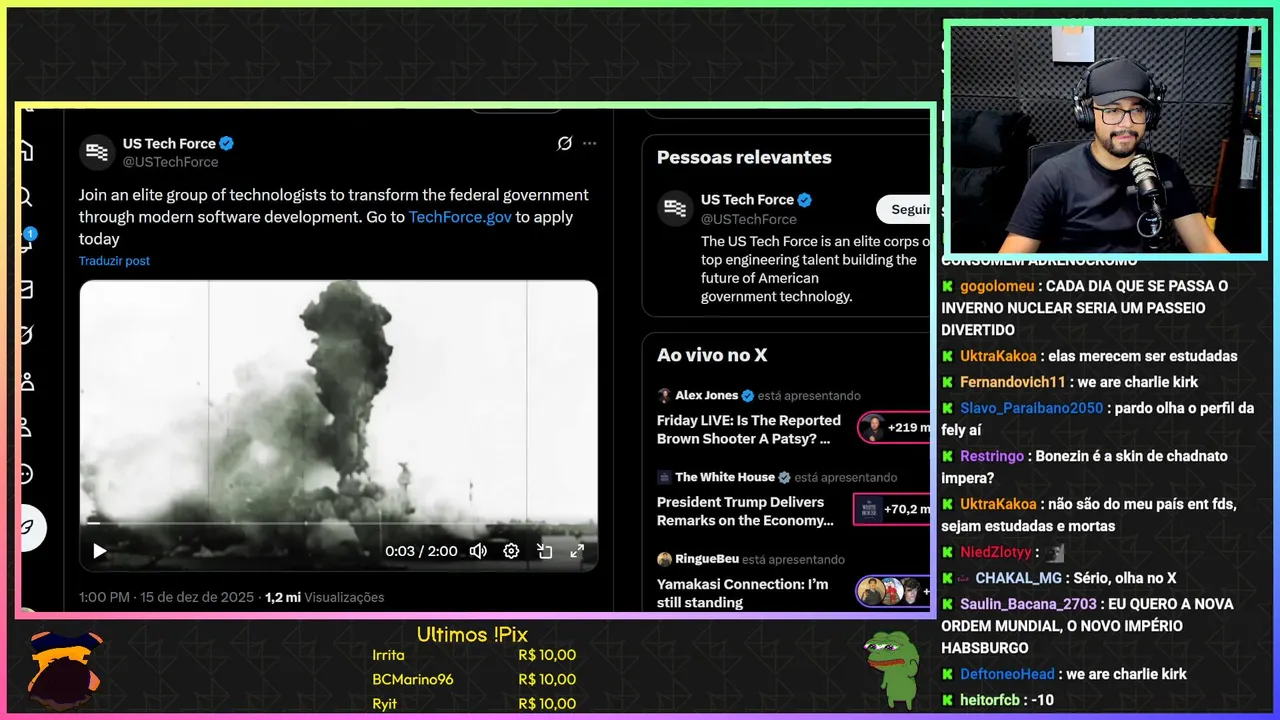The height and width of the screenshot is (720, 1280).
Task: Click Ryit Pix entry
Action: [x=474, y=704]
